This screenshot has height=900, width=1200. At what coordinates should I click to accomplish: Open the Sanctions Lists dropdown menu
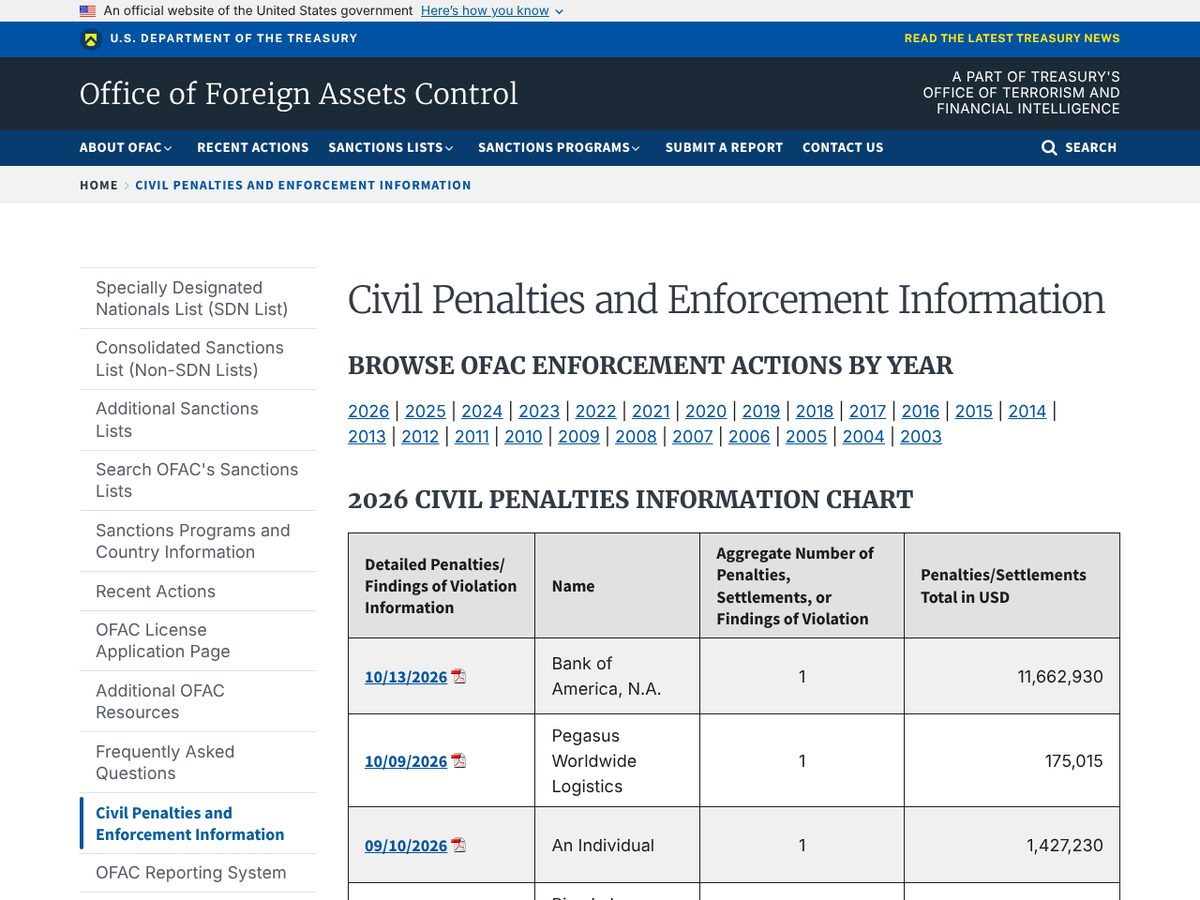[x=391, y=147]
